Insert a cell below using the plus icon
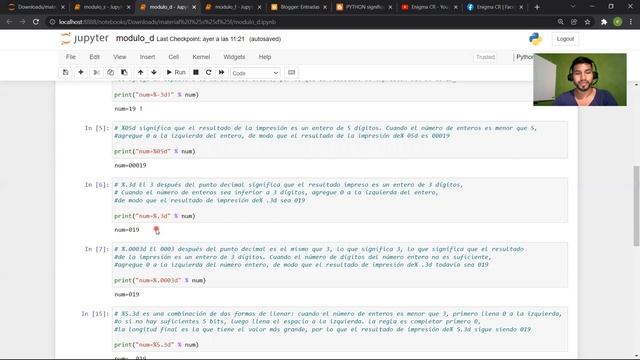This screenshot has height=360, width=640. click(81, 73)
